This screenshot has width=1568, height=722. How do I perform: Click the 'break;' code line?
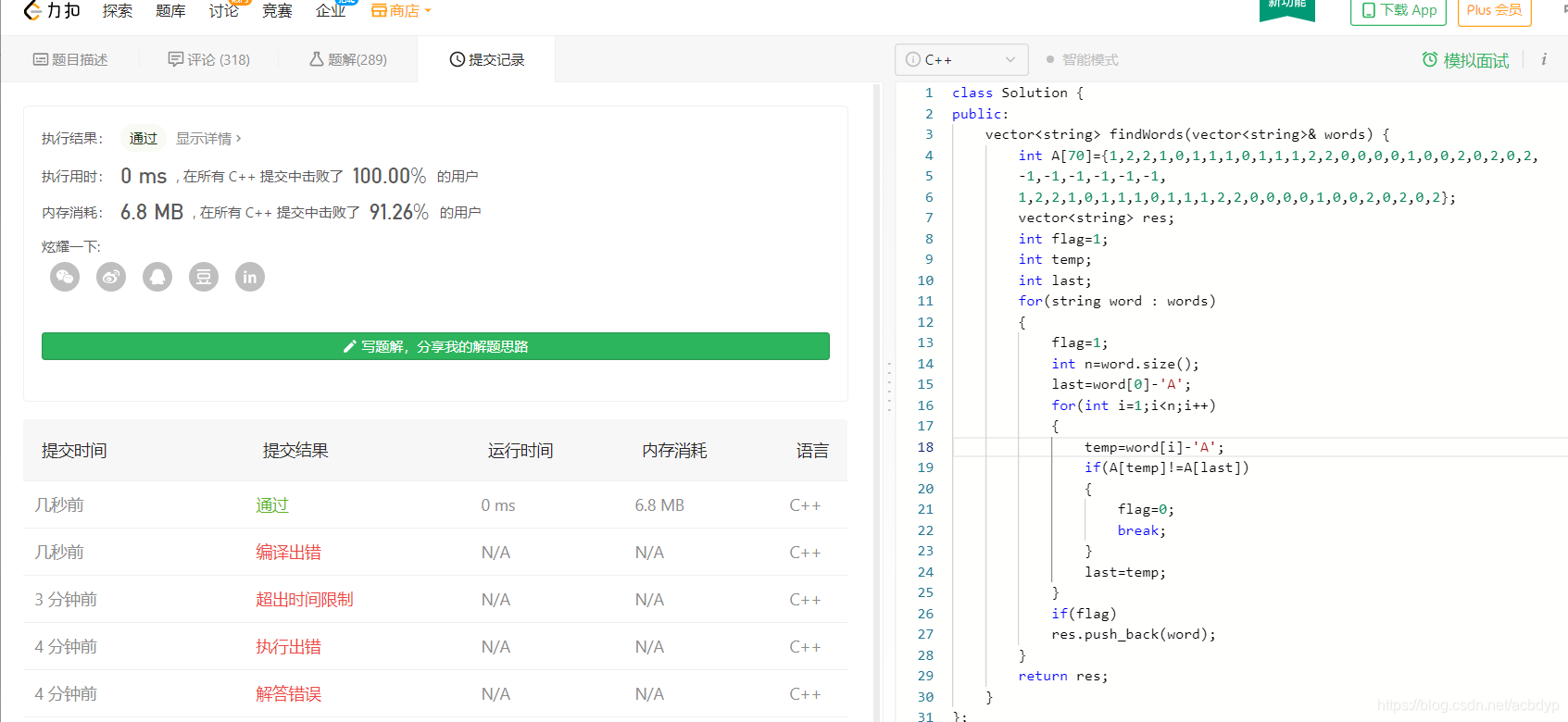point(1141,530)
